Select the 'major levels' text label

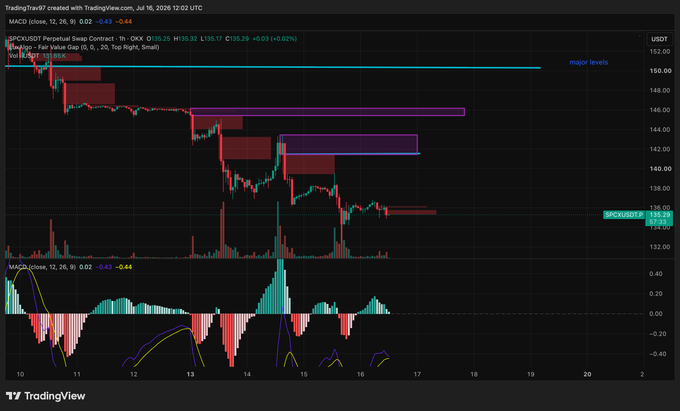pyautogui.click(x=588, y=62)
